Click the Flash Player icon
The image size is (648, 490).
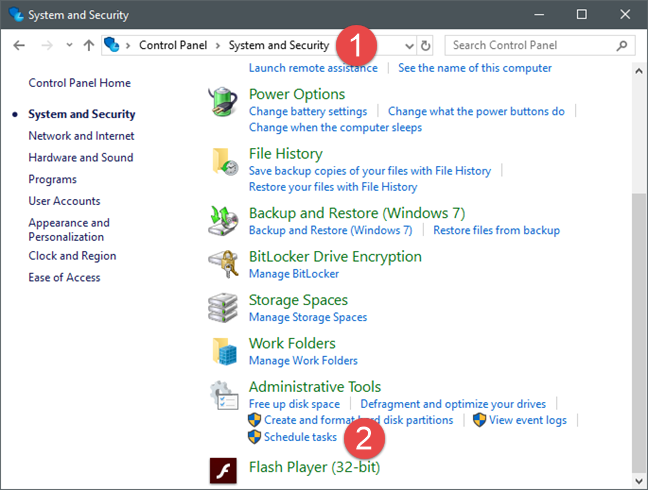[x=223, y=471]
